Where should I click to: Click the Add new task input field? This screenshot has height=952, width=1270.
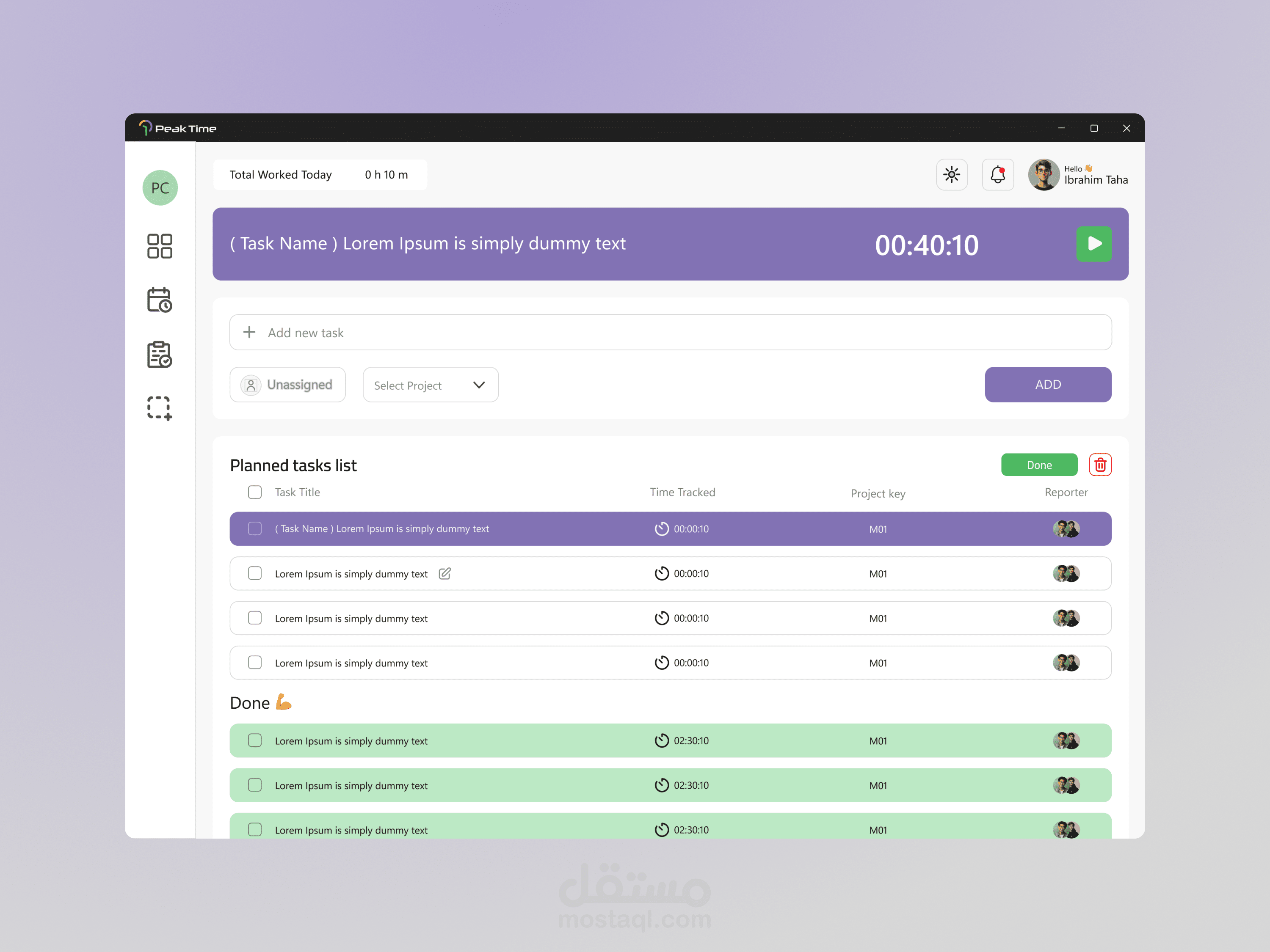point(670,332)
